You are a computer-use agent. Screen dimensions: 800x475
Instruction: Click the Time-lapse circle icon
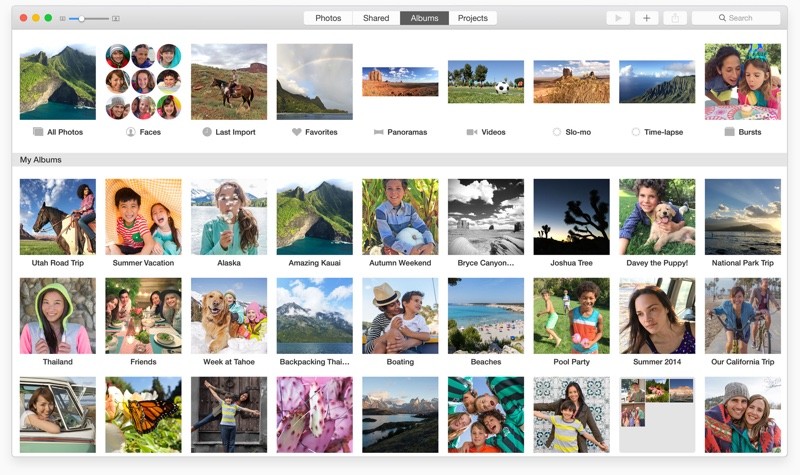coord(636,132)
